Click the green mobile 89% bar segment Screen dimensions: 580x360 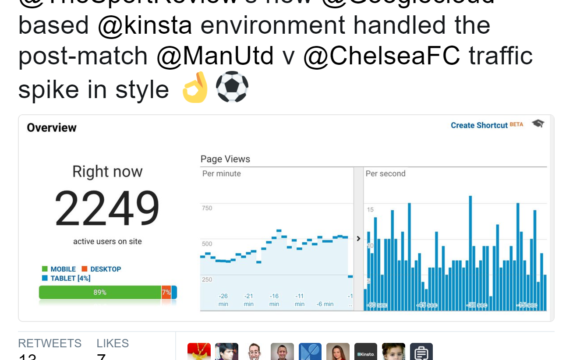[100, 292]
